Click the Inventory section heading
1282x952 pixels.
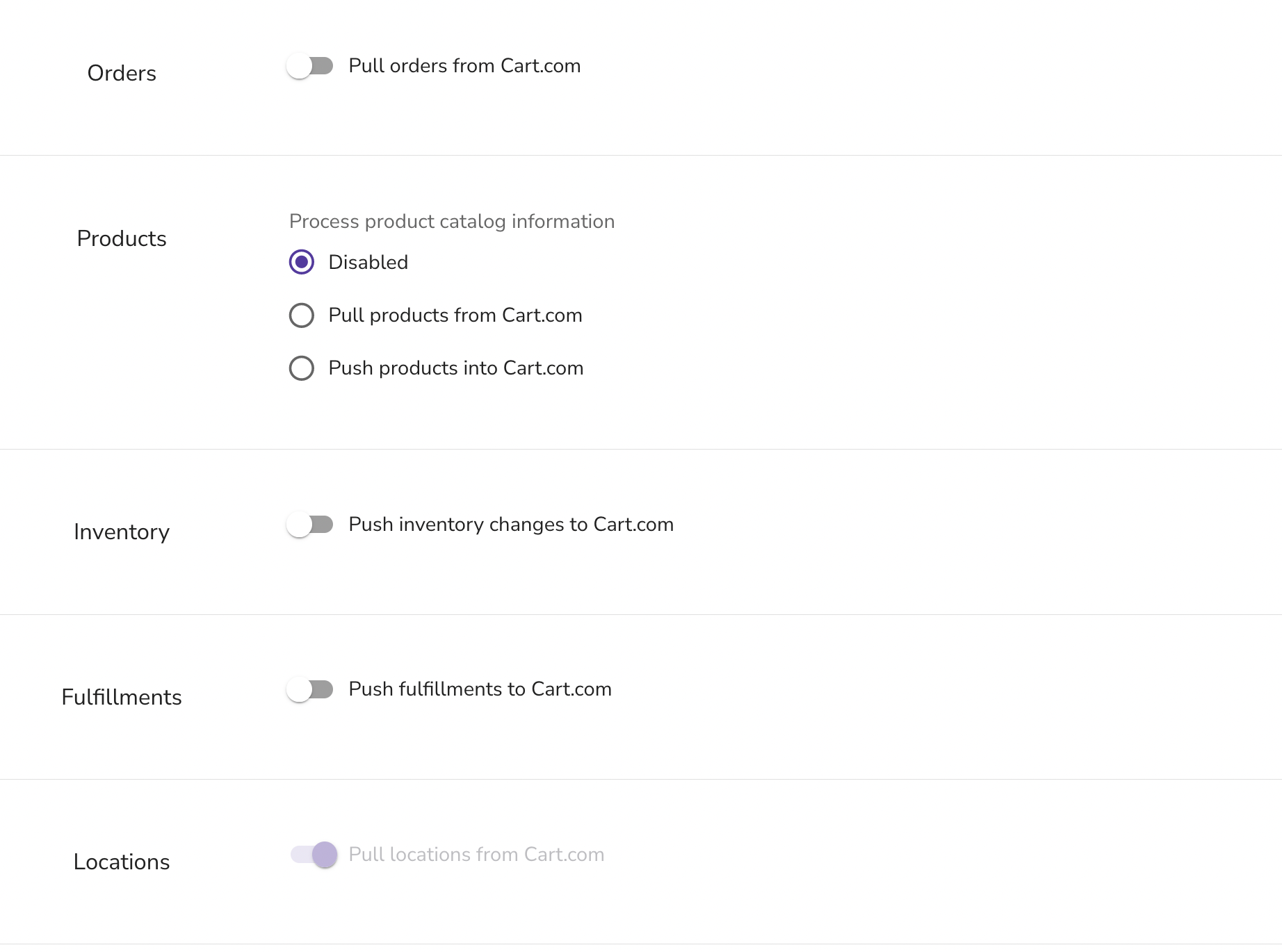(x=122, y=532)
